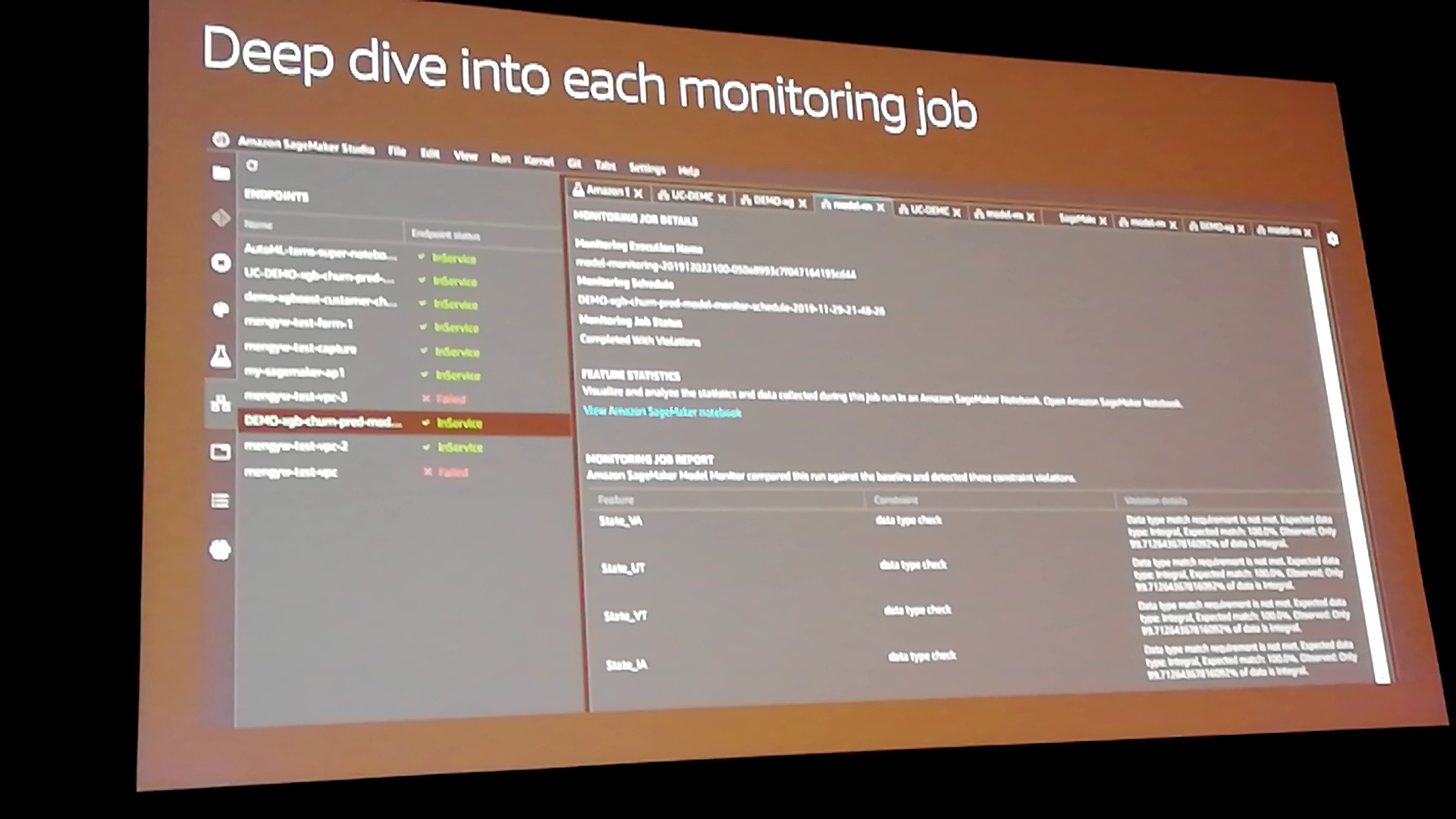Click the settings gear icon at tab bar end

coord(1332,240)
